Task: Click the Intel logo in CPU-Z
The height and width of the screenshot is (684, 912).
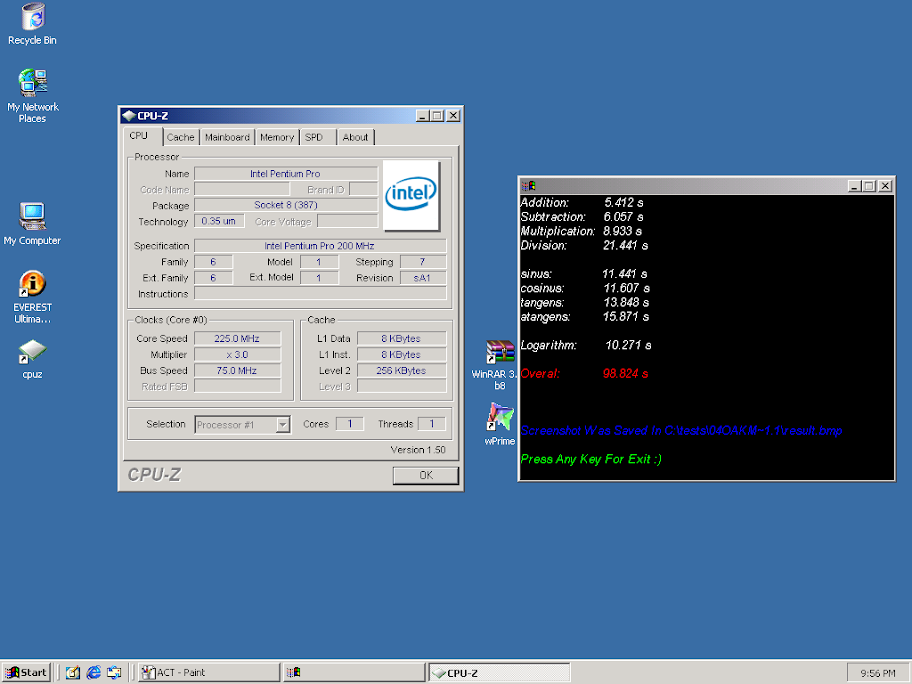Action: (411, 195)
